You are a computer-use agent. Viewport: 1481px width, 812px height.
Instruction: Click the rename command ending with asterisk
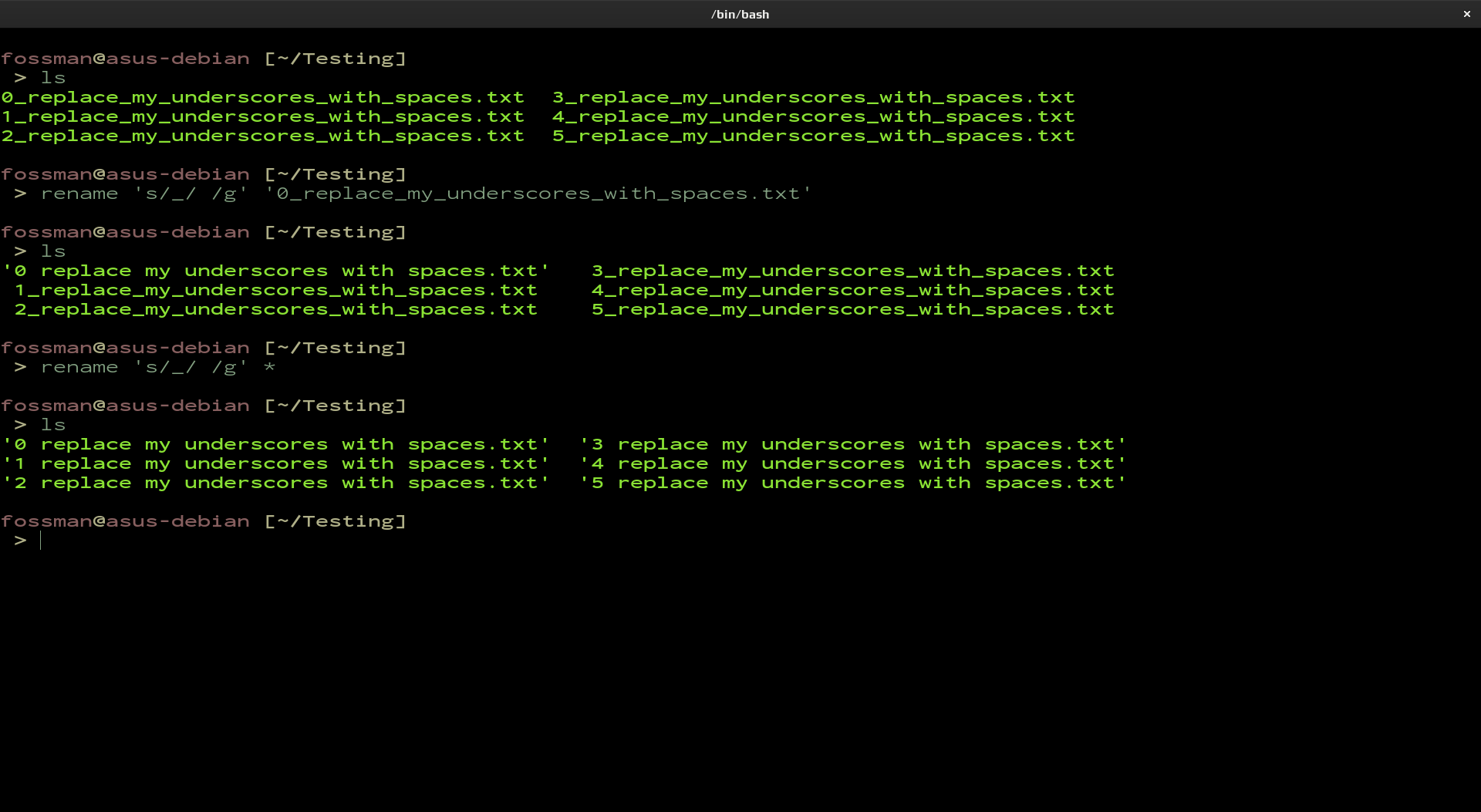pos(158,367)
